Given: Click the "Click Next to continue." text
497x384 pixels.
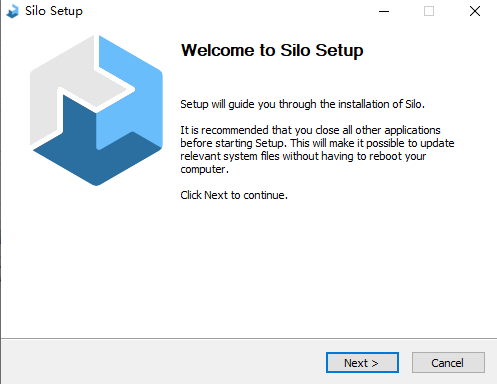Looking at the screenshot, I should click(x=234, y=195).
